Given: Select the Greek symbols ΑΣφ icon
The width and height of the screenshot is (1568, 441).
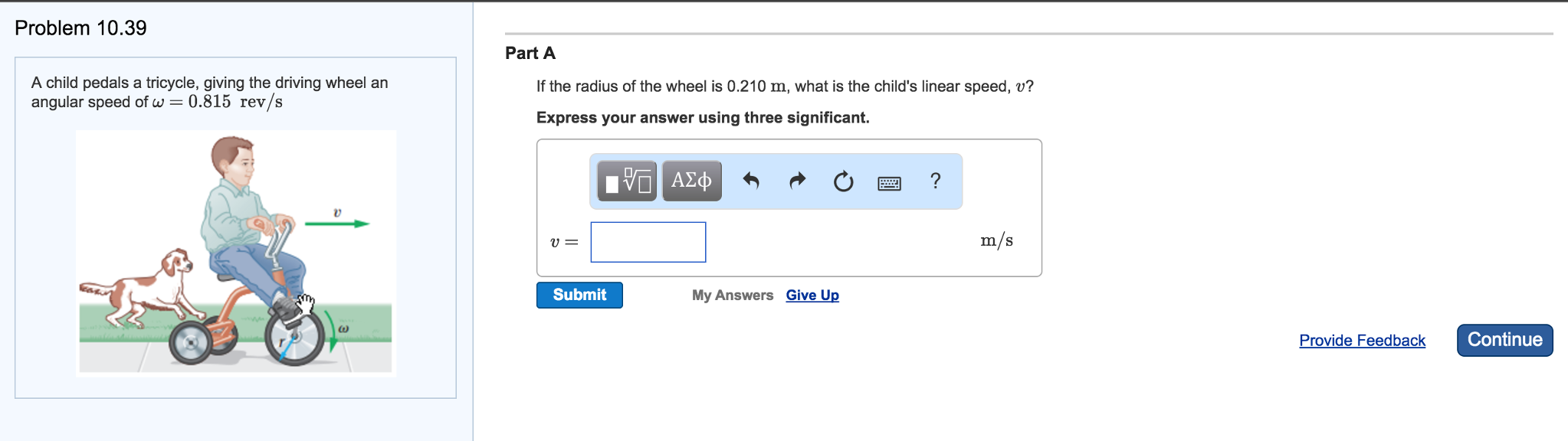Looking at the screenshot, I should 690,181.
